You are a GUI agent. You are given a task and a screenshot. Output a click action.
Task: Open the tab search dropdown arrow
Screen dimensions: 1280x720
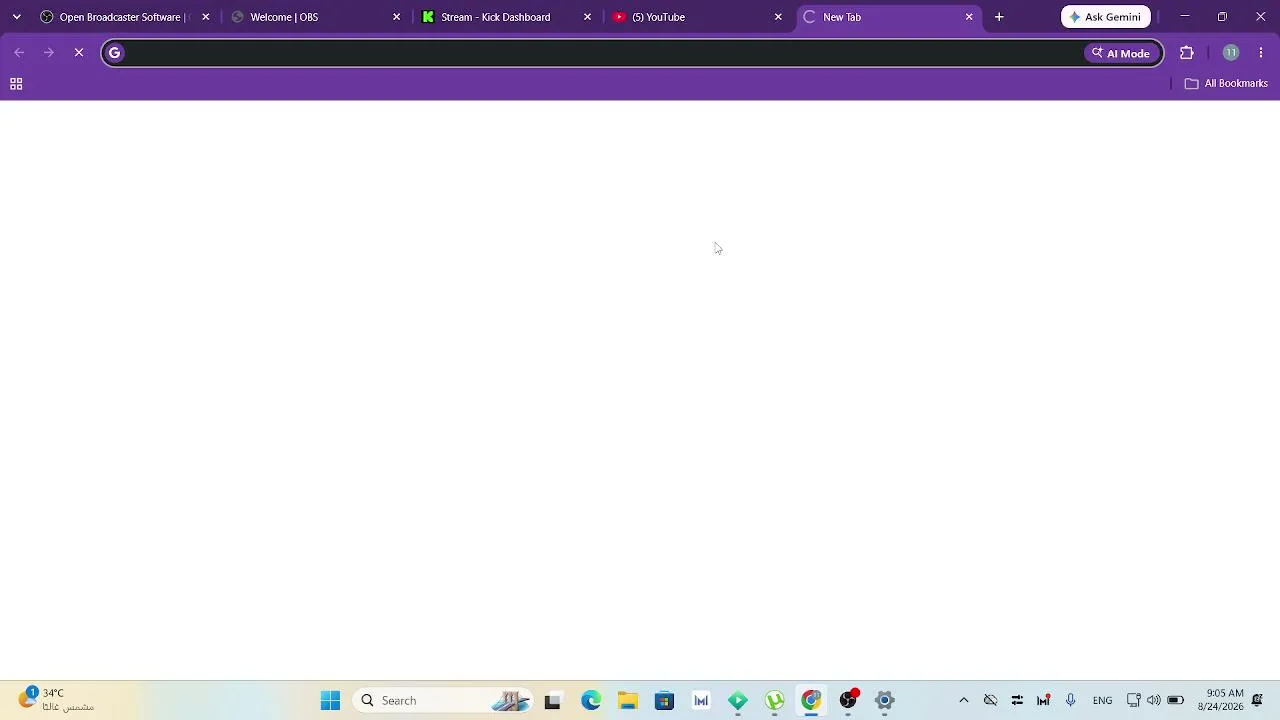coord(16,17)
